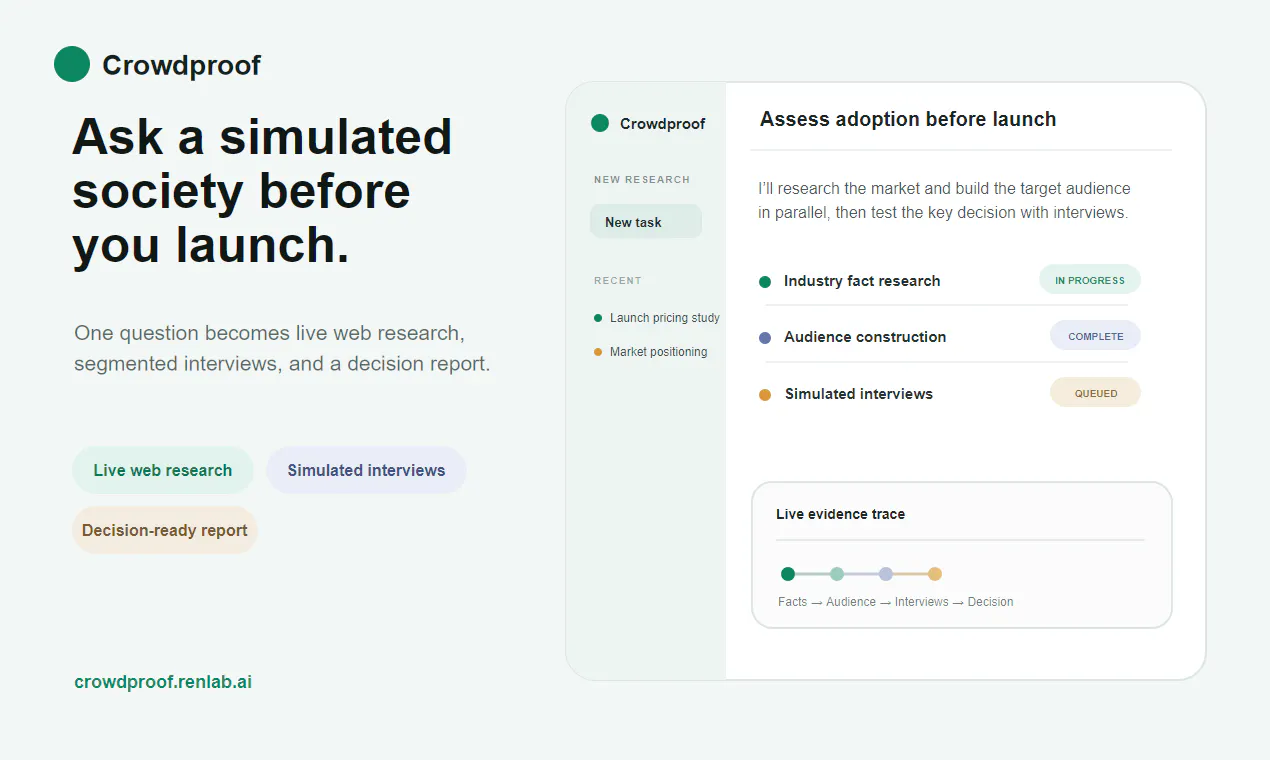Screen dimensions: 1270x760
Task: Click the orange Decision trace marker
Action: point(935,574)
